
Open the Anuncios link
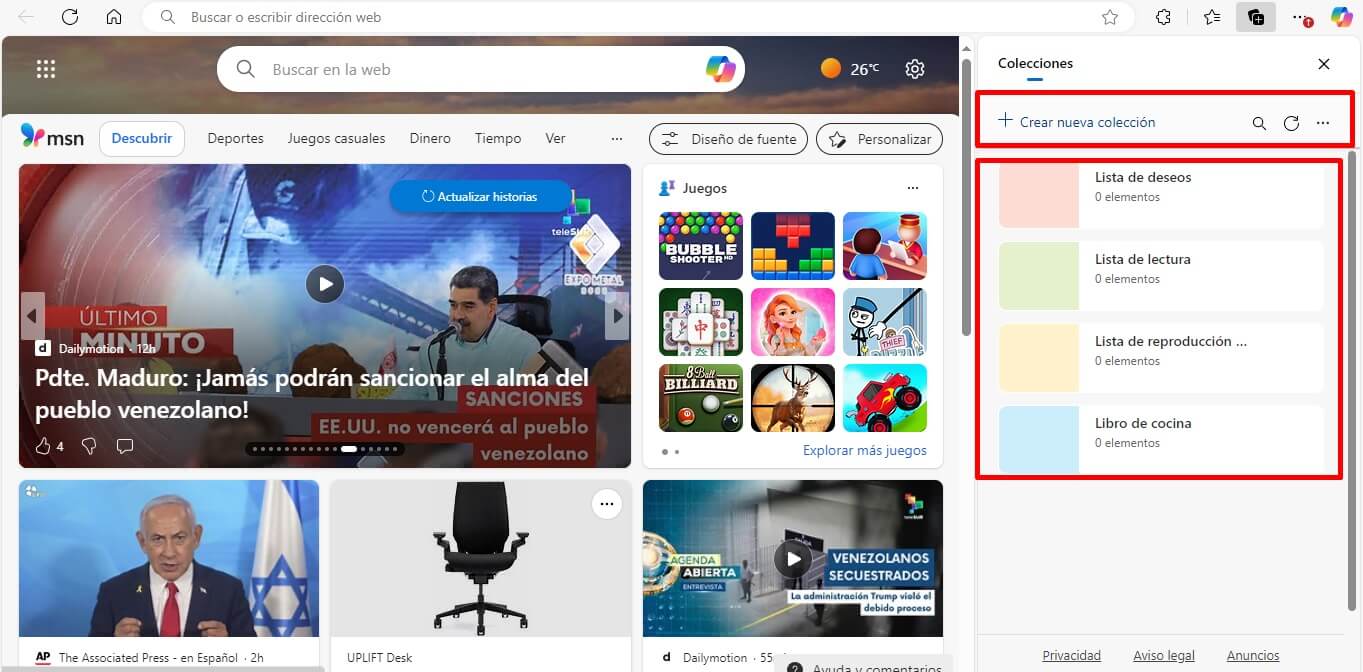point(1253,656)
